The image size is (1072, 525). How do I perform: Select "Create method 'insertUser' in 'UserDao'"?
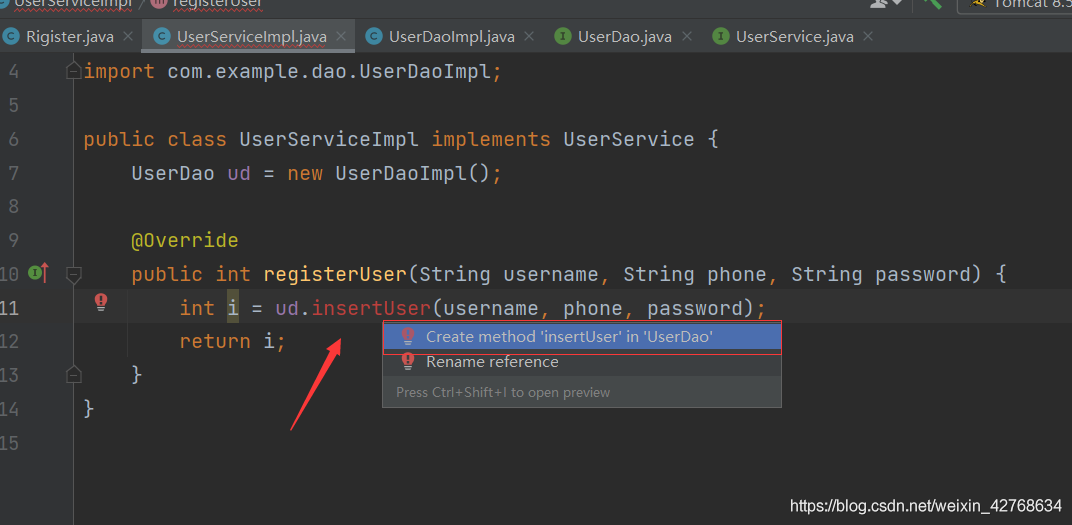coord(569,337)
